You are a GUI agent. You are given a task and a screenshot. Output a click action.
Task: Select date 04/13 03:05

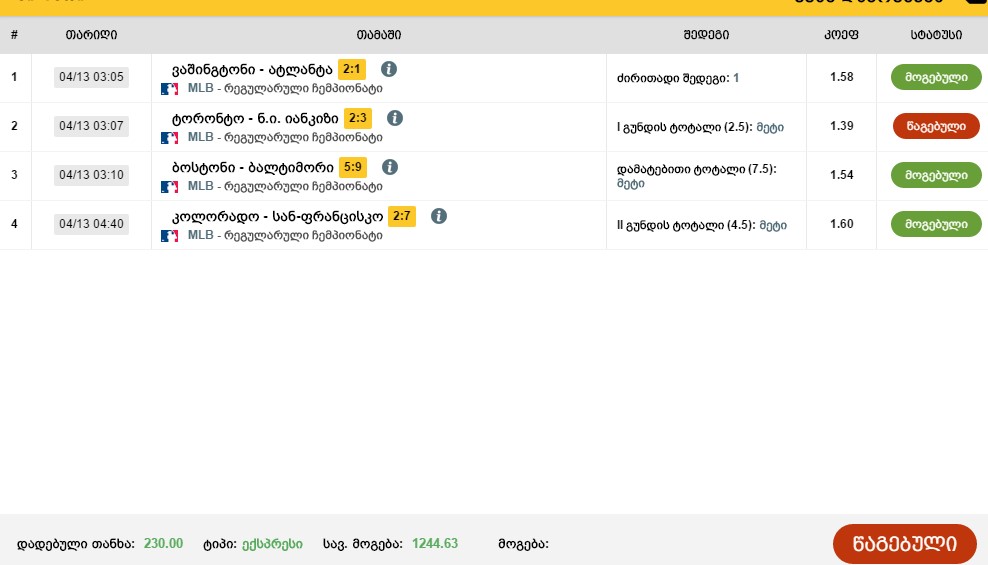coord(91,77)
